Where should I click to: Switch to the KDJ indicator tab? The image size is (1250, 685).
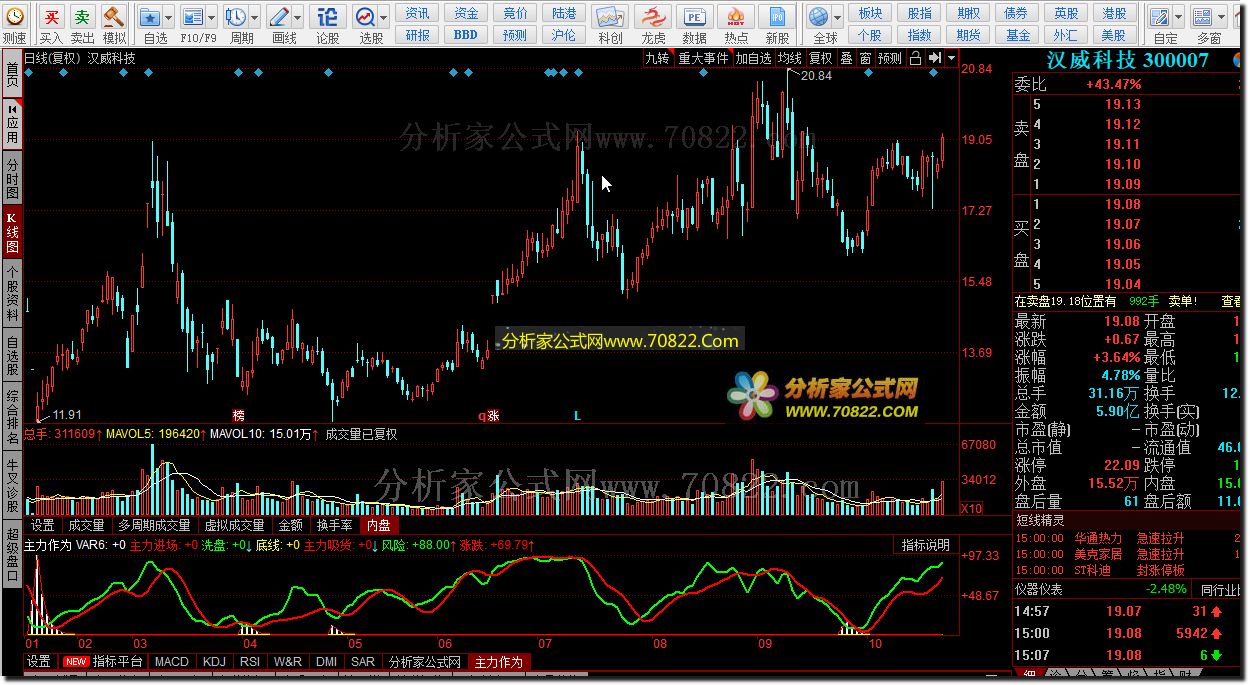pos(214,661)
